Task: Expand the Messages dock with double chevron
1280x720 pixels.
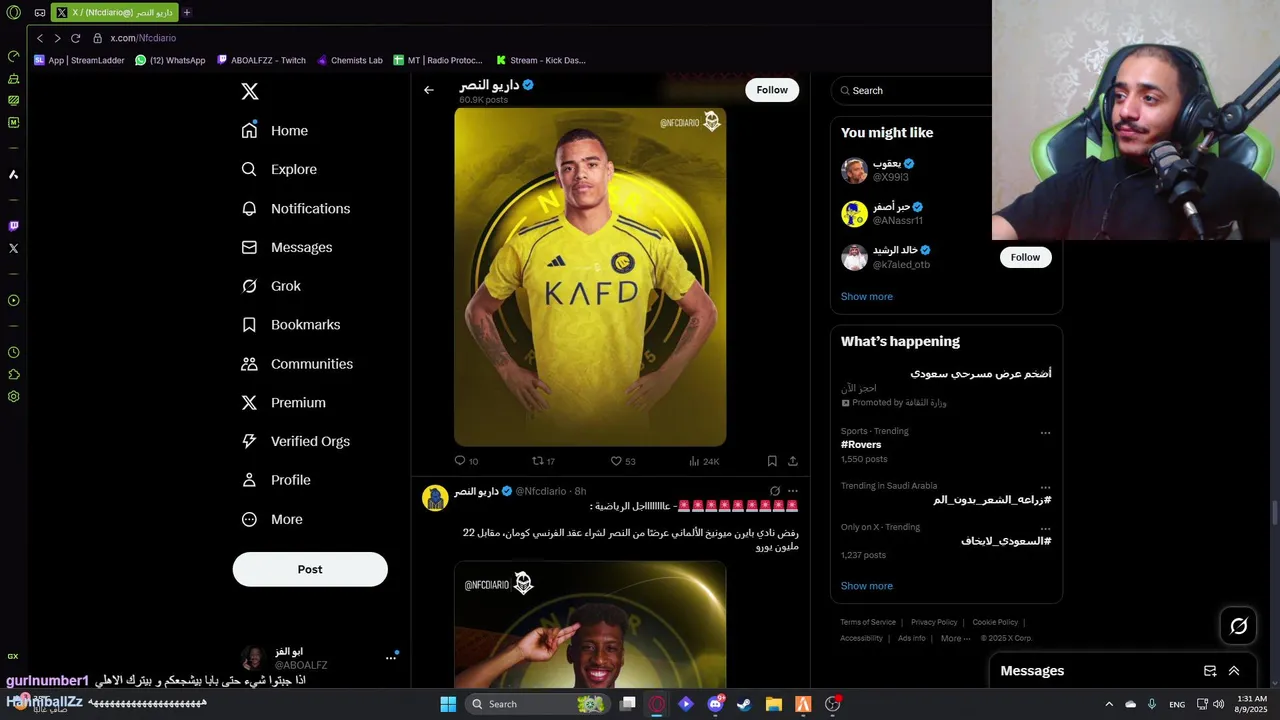Action: tap(1234, 671)
